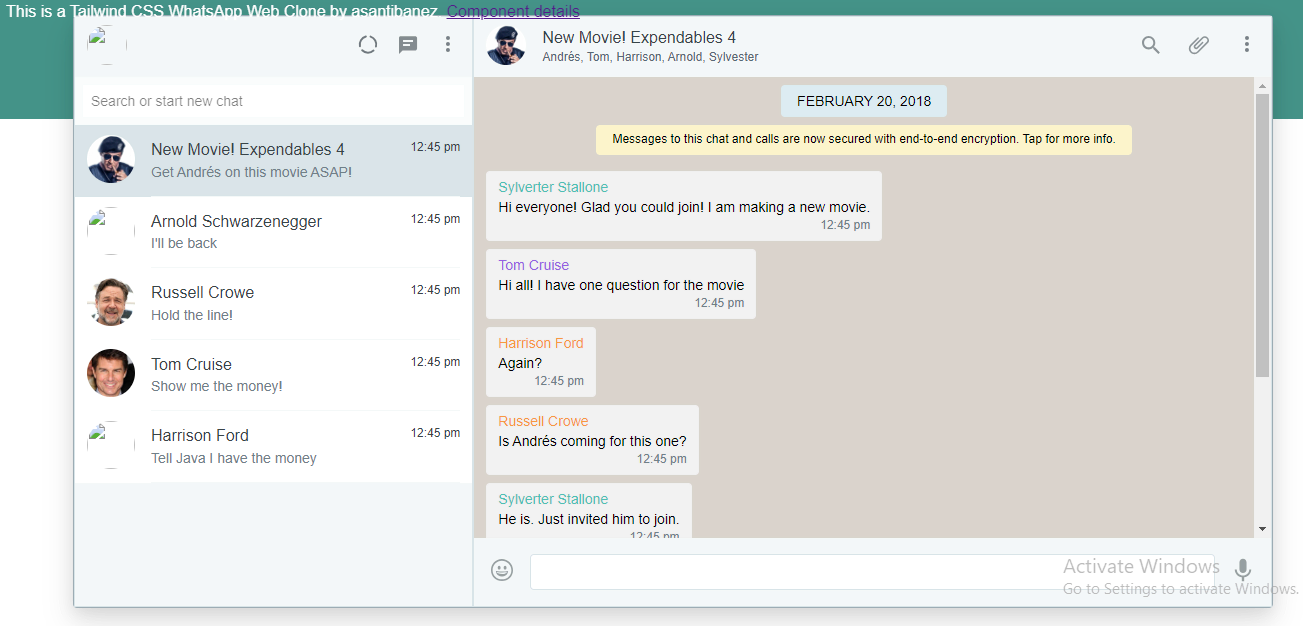Click sender name Russell Crowe in message
Image resolution: width=1303 pixels, height=626 pixels.
pyautogui.click(x=544, y=421)
